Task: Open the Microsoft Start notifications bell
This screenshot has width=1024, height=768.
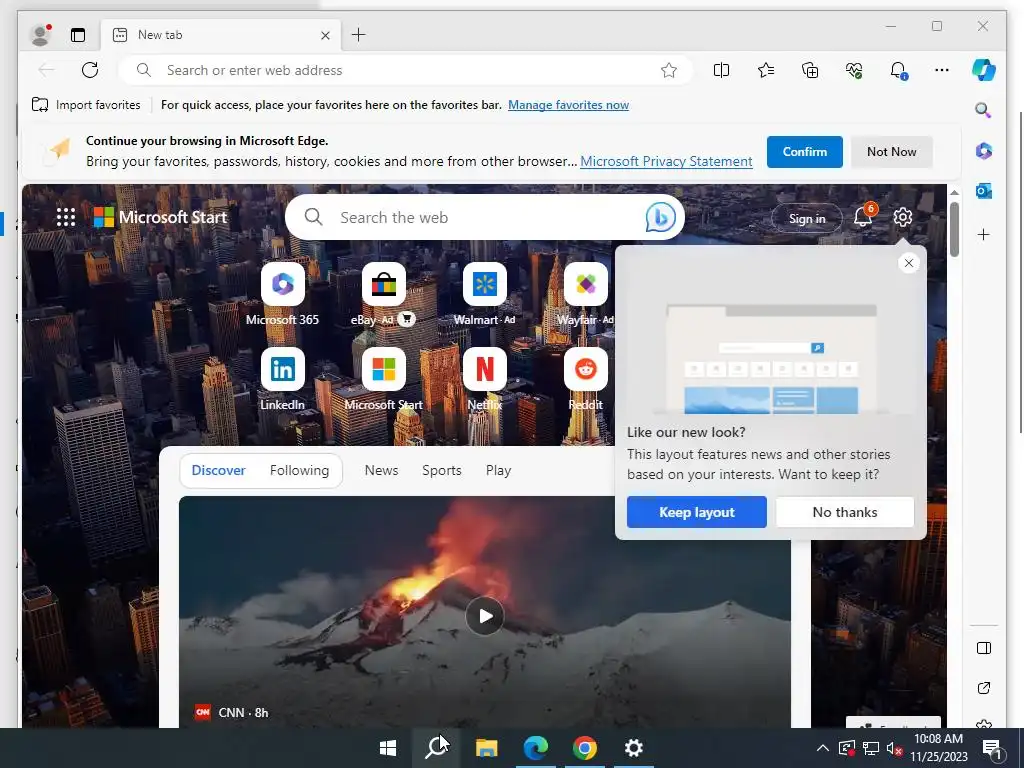Action: [863, 216]
